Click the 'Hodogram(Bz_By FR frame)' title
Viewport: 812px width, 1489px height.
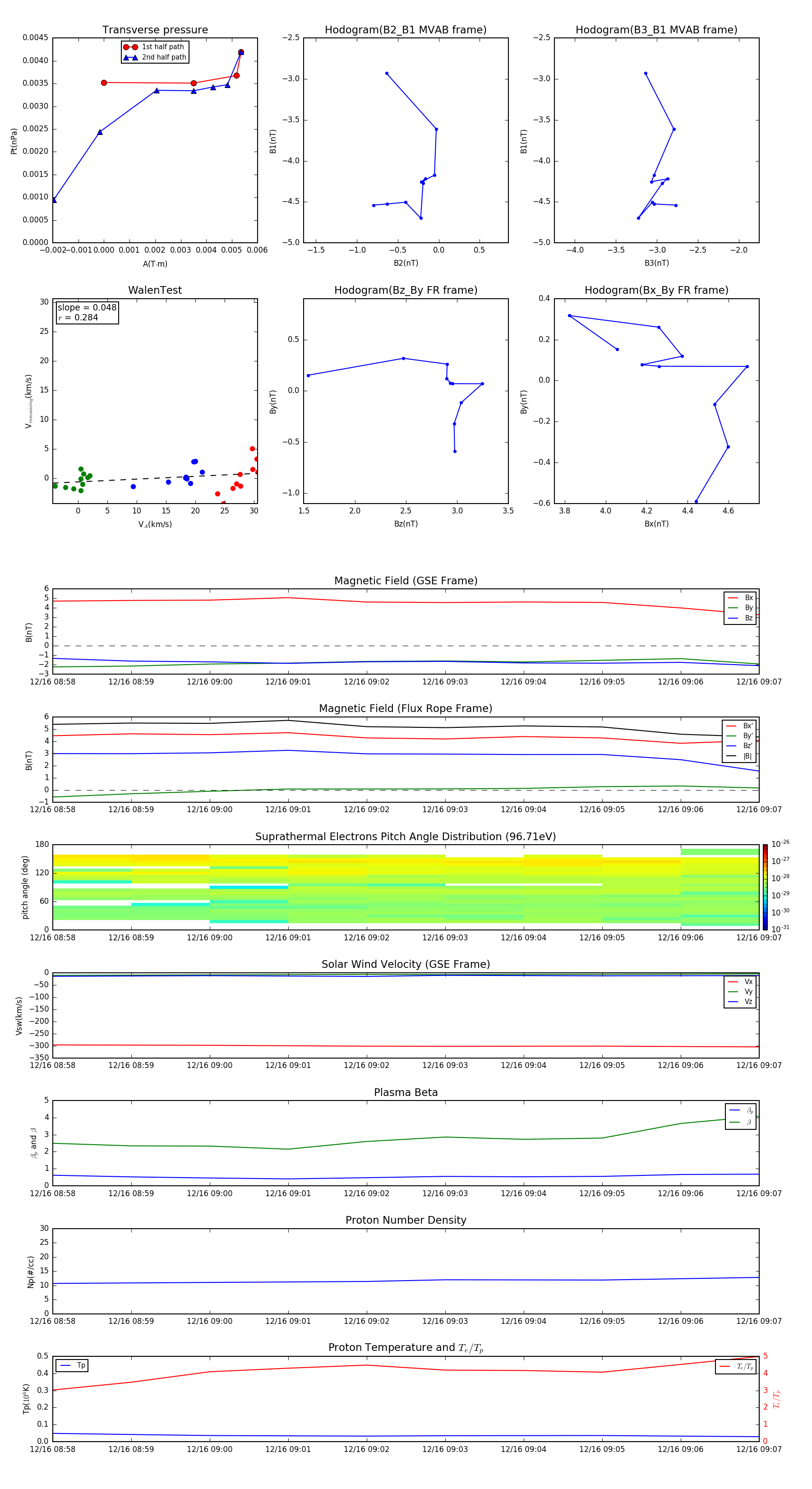click(x=406, y=290)
